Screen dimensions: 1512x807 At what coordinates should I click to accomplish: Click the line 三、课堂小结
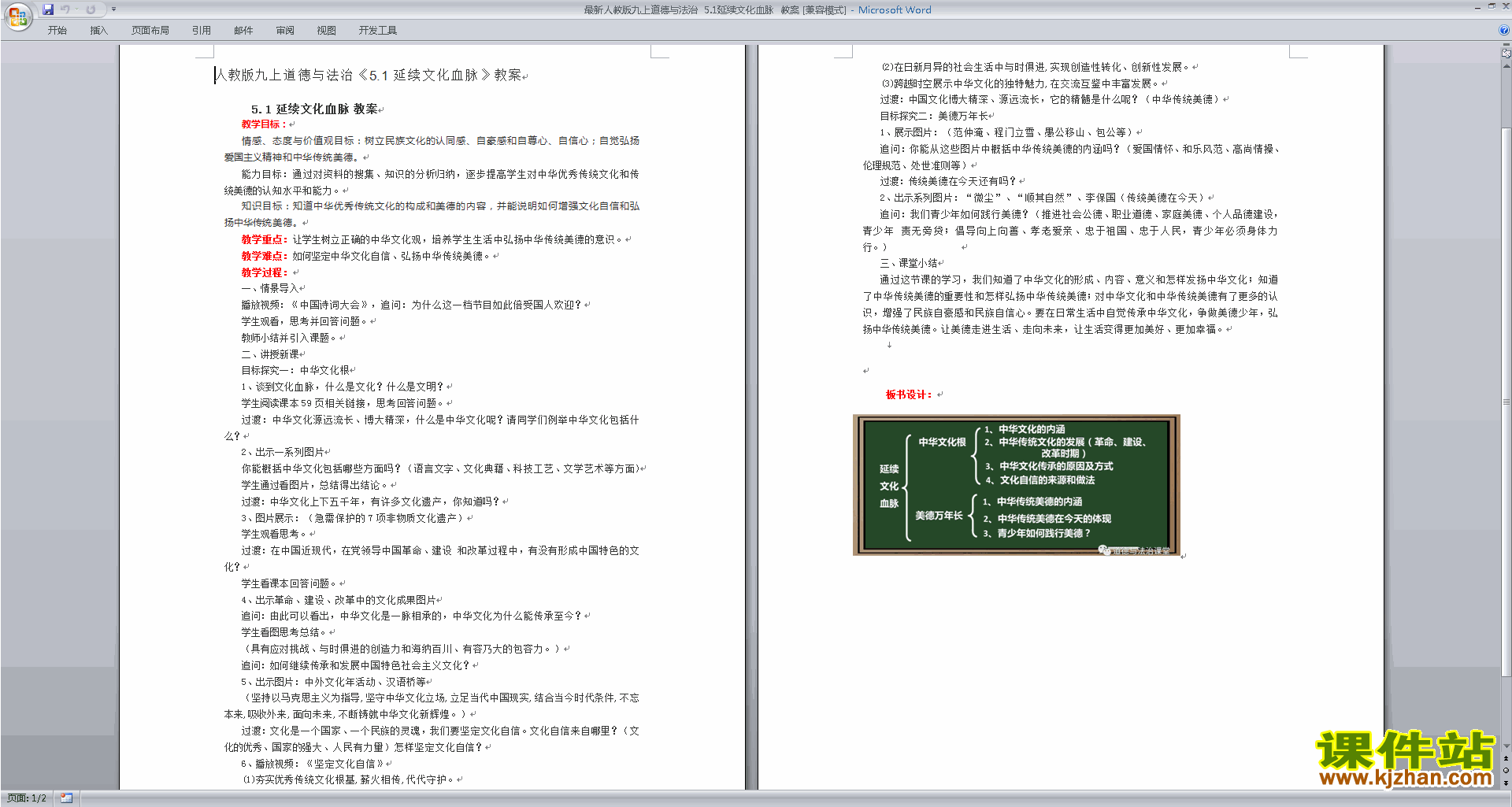(909, 263)
